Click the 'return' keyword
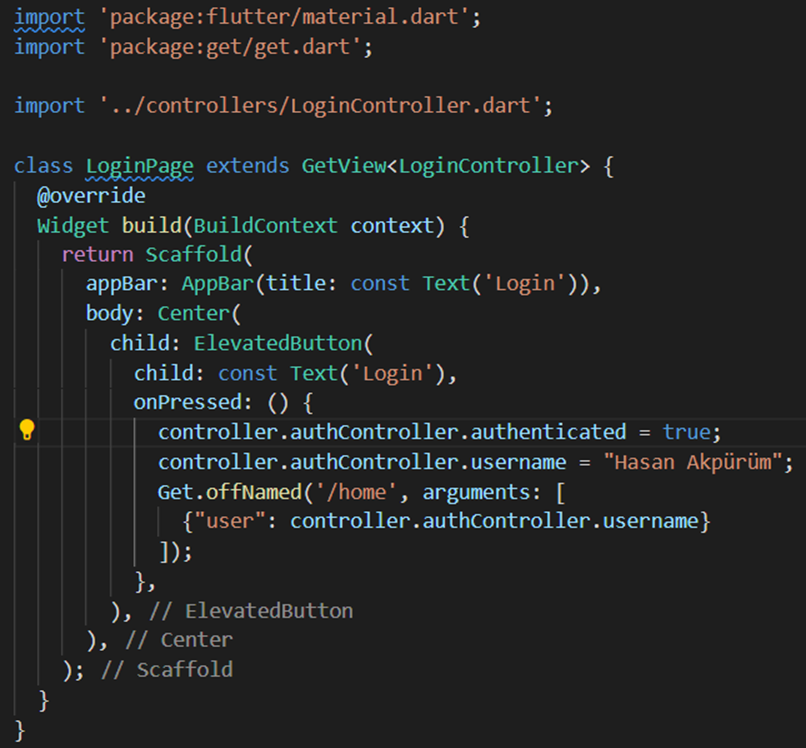 point(98,254)
